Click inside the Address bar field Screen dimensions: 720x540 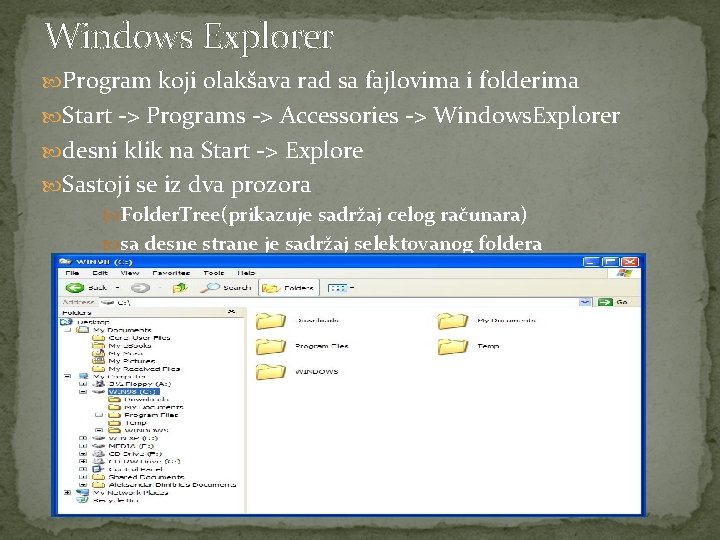[x=340, y=302]
